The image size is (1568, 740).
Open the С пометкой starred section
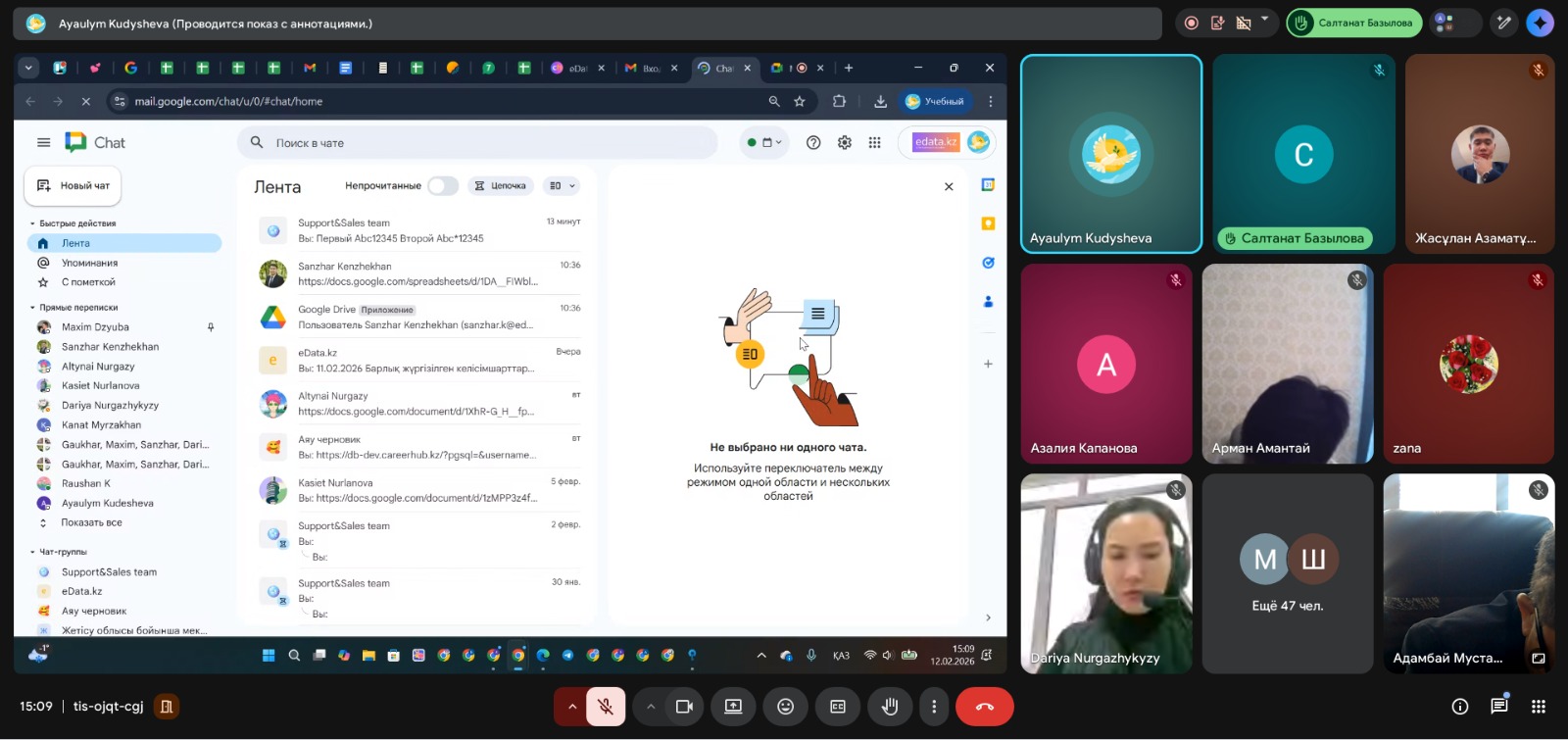click(x=88, y=282)
